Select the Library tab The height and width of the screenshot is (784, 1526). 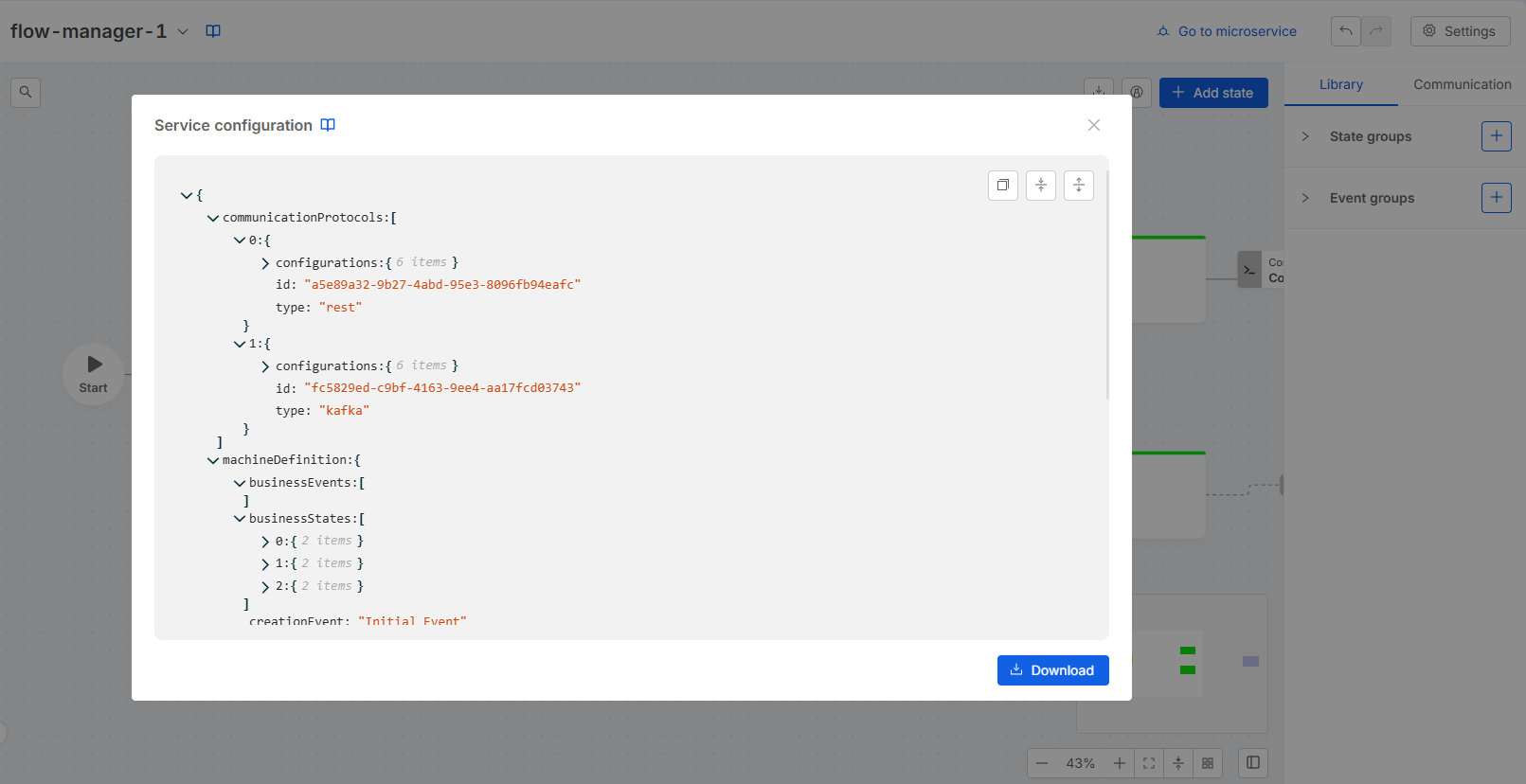(x=1340, y=84)
